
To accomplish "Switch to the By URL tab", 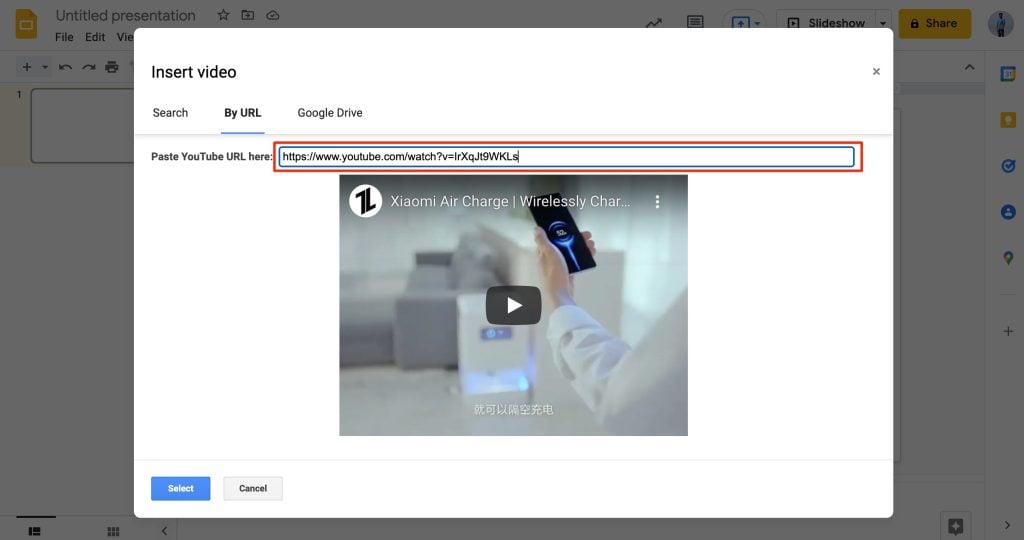I will [x=242, y=113].
